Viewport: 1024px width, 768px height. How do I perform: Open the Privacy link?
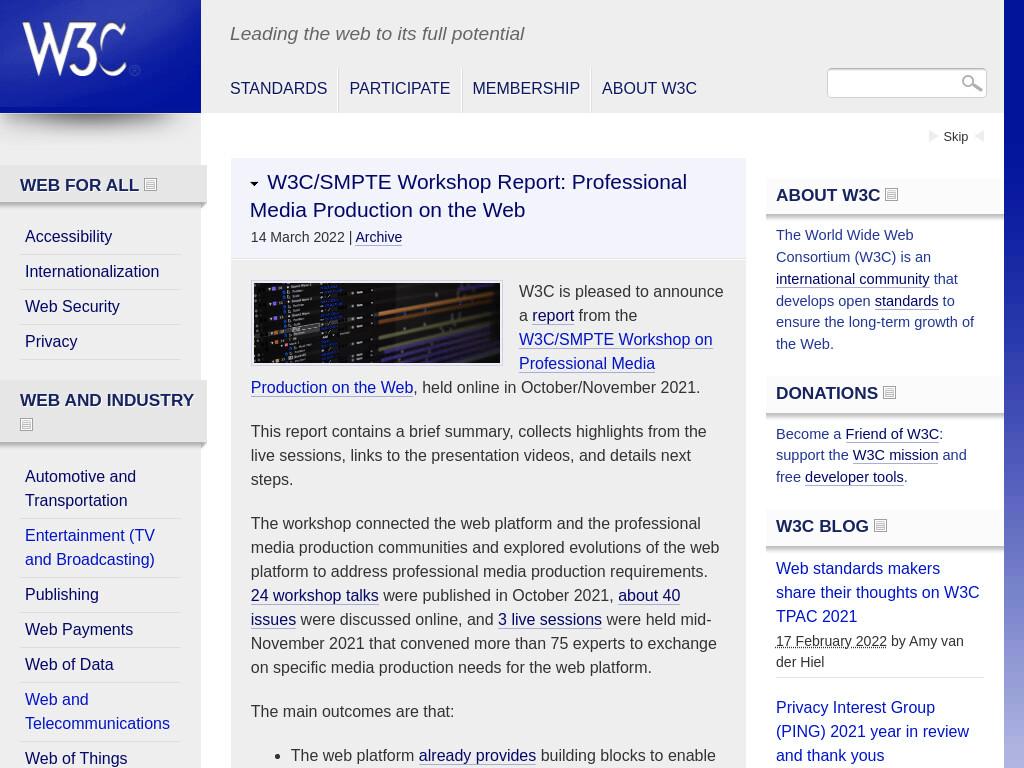(x=51, y=342)
